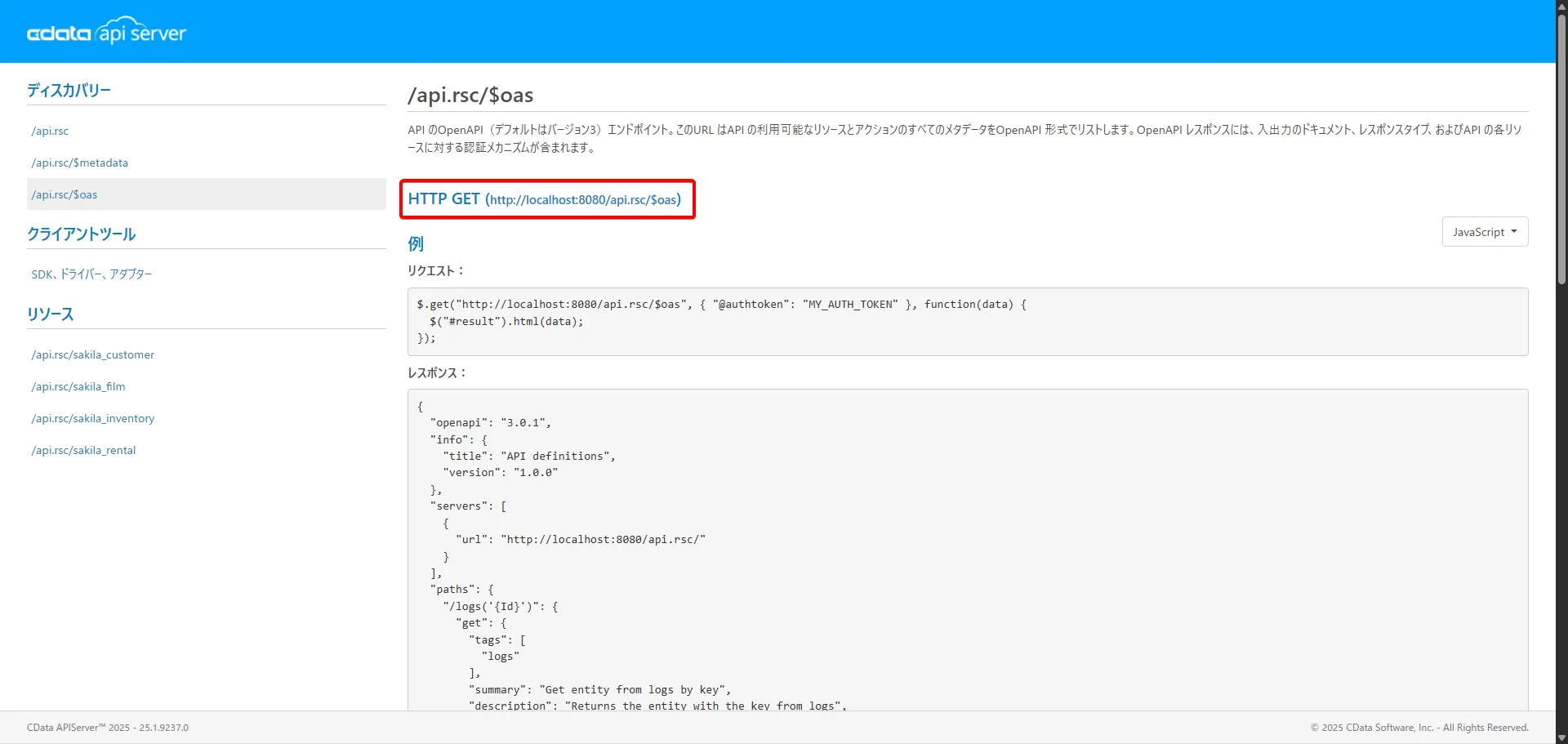
Task: Open the /api.rsc discovery link
Action: click(50, 131)
